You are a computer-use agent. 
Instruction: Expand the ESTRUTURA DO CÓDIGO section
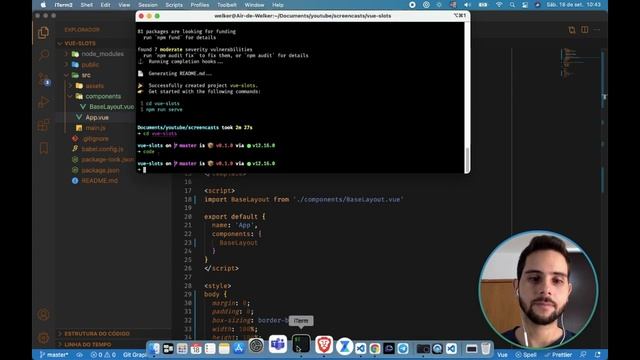pos(97,333)
